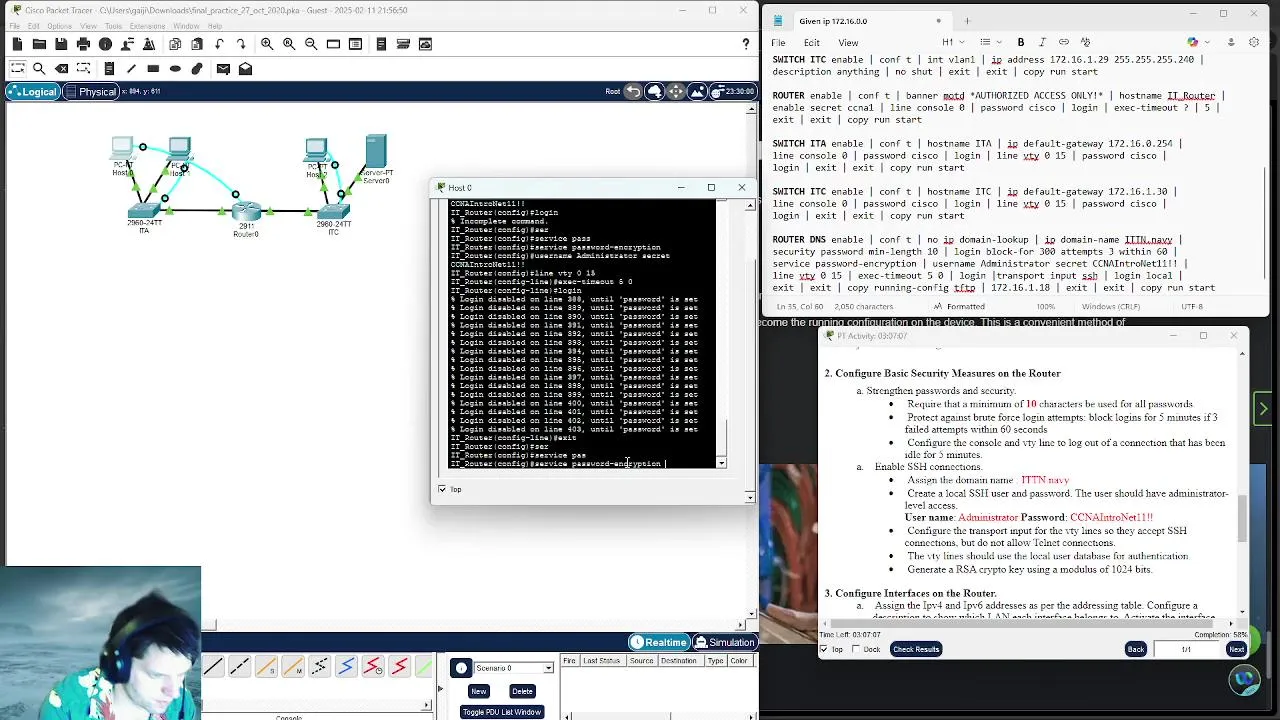Screen dimensions: 1280x720
Task: Click the Check Results button
Action: point(916,649)
